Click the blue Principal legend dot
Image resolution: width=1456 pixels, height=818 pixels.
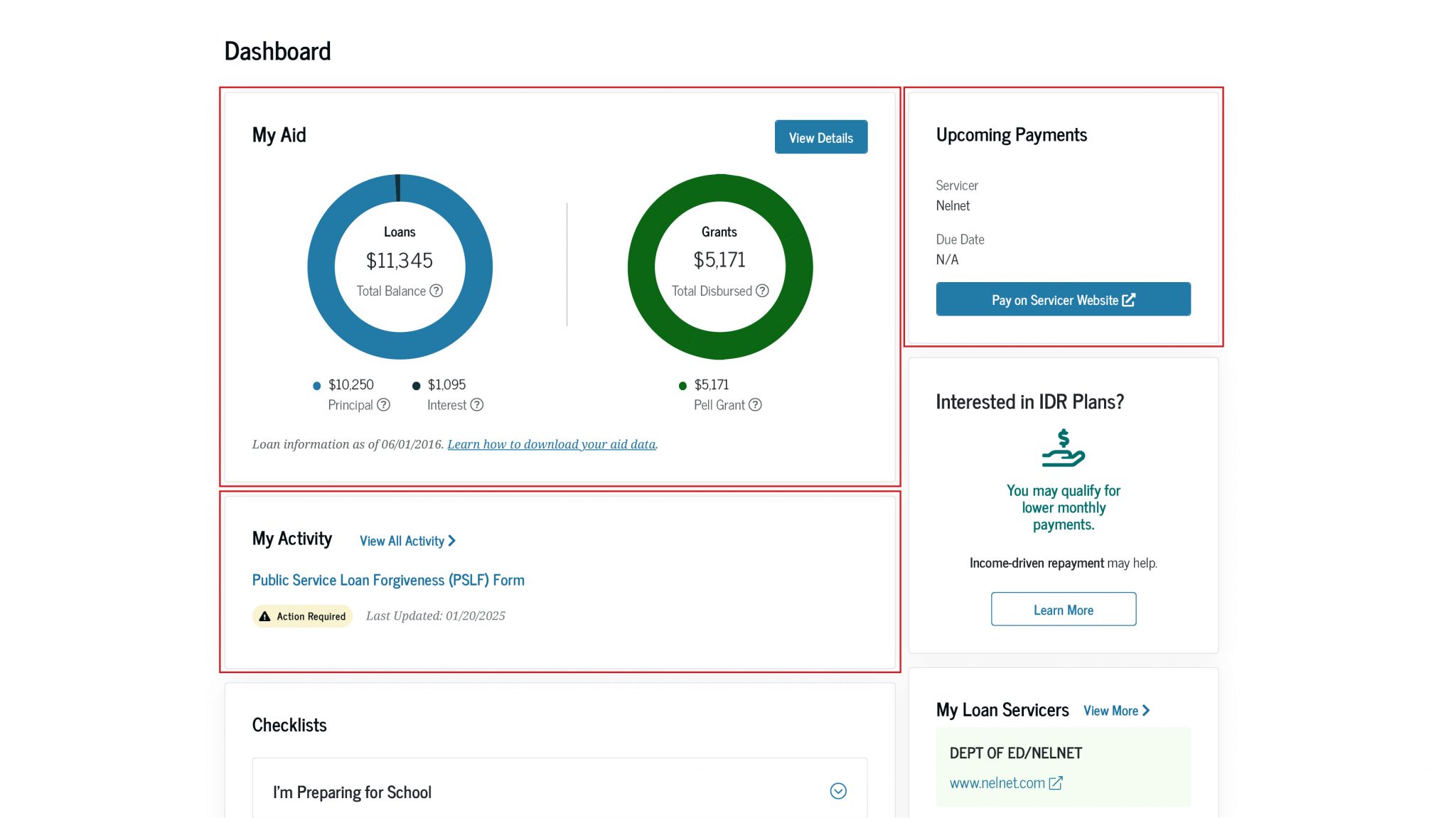coord(317,384)
